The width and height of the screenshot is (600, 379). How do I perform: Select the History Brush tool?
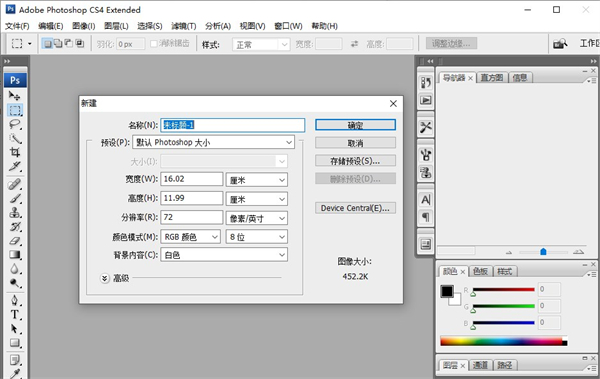(x=15, y=227)
